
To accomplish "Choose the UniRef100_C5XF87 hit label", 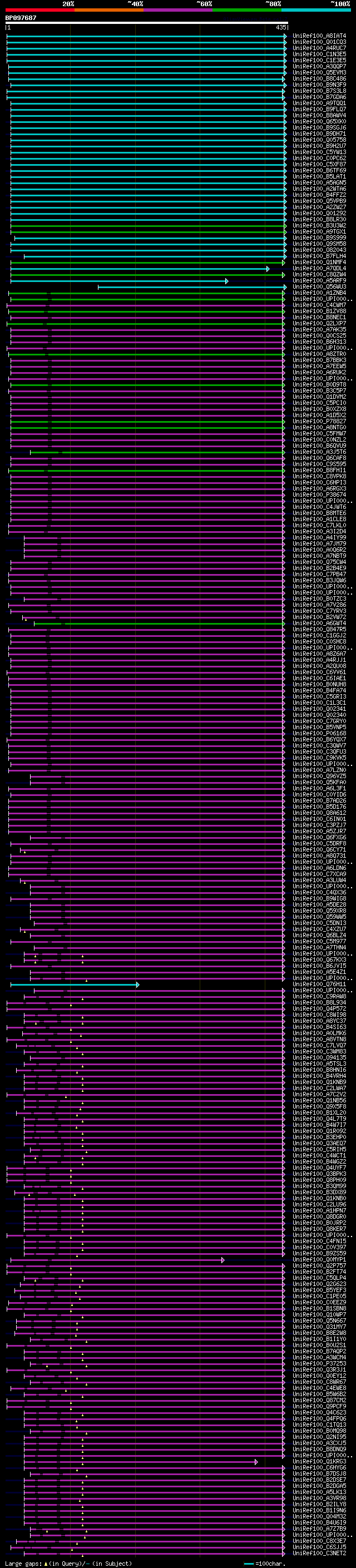I will coord(319,164).
